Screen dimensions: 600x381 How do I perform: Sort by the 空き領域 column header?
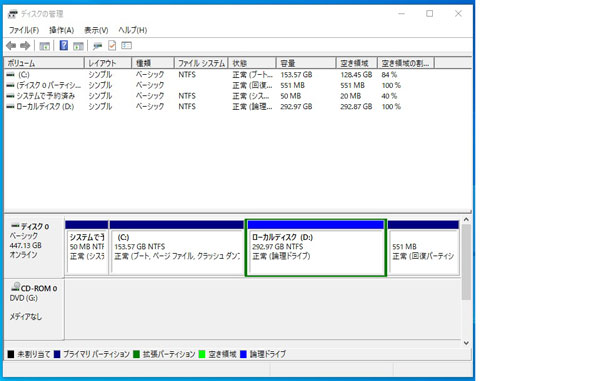point(357,63)
